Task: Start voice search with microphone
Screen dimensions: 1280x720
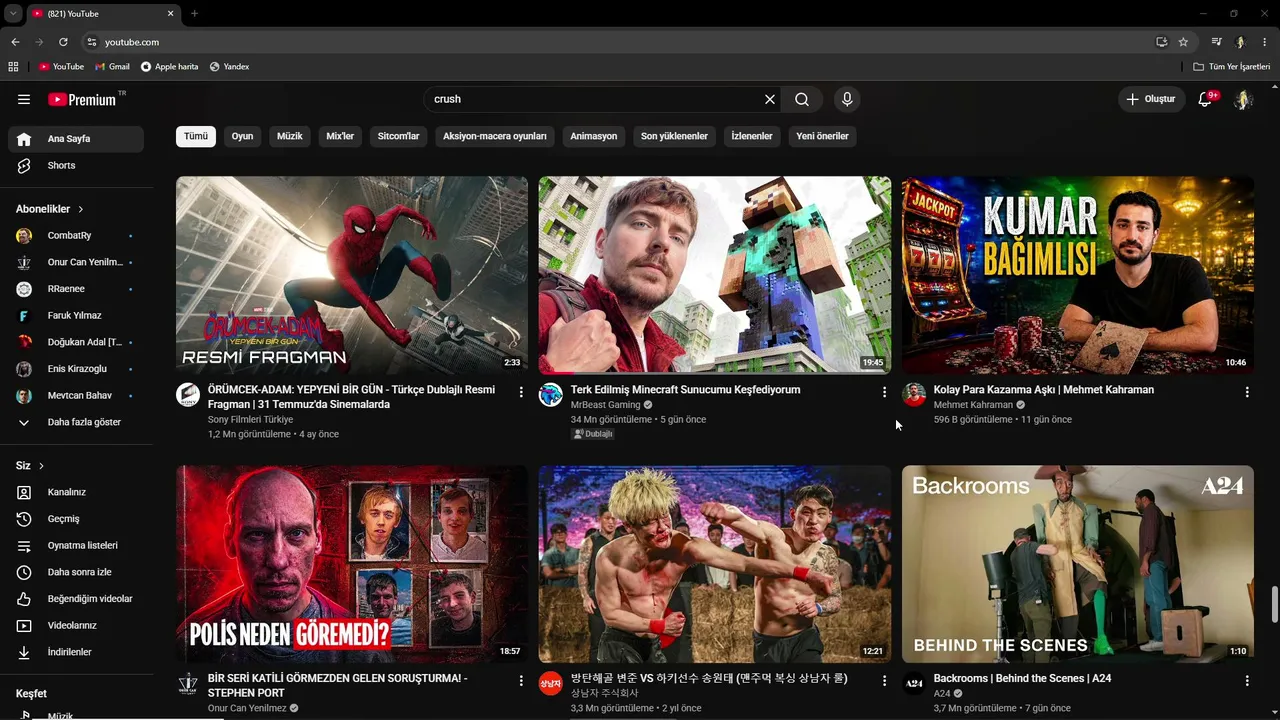Action: (847, 99)
